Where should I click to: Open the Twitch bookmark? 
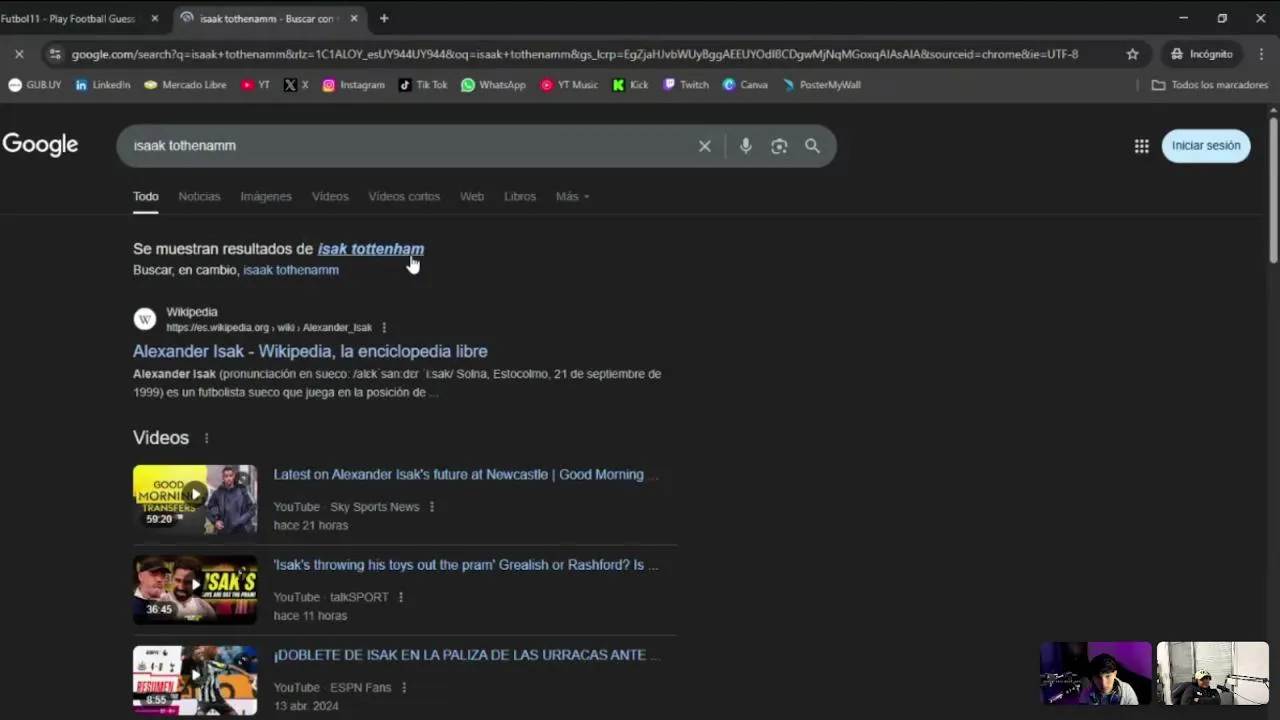pos(686,85)
